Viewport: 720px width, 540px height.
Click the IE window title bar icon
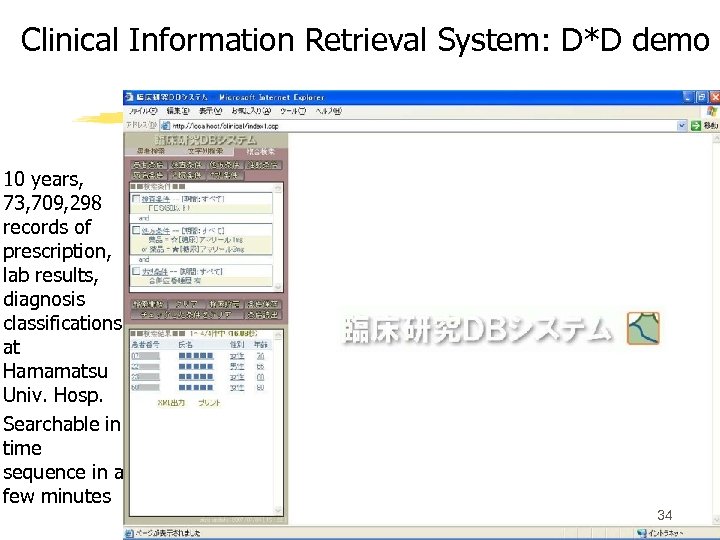click(129, 97)
